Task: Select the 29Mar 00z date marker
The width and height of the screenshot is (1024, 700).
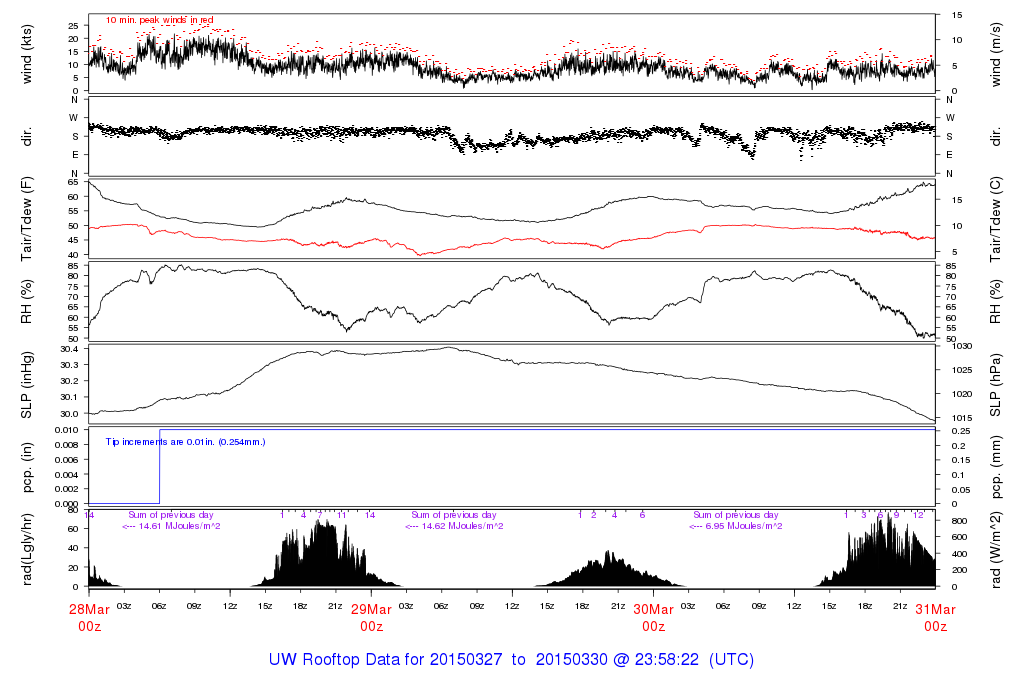Action: tap(371, 617)
